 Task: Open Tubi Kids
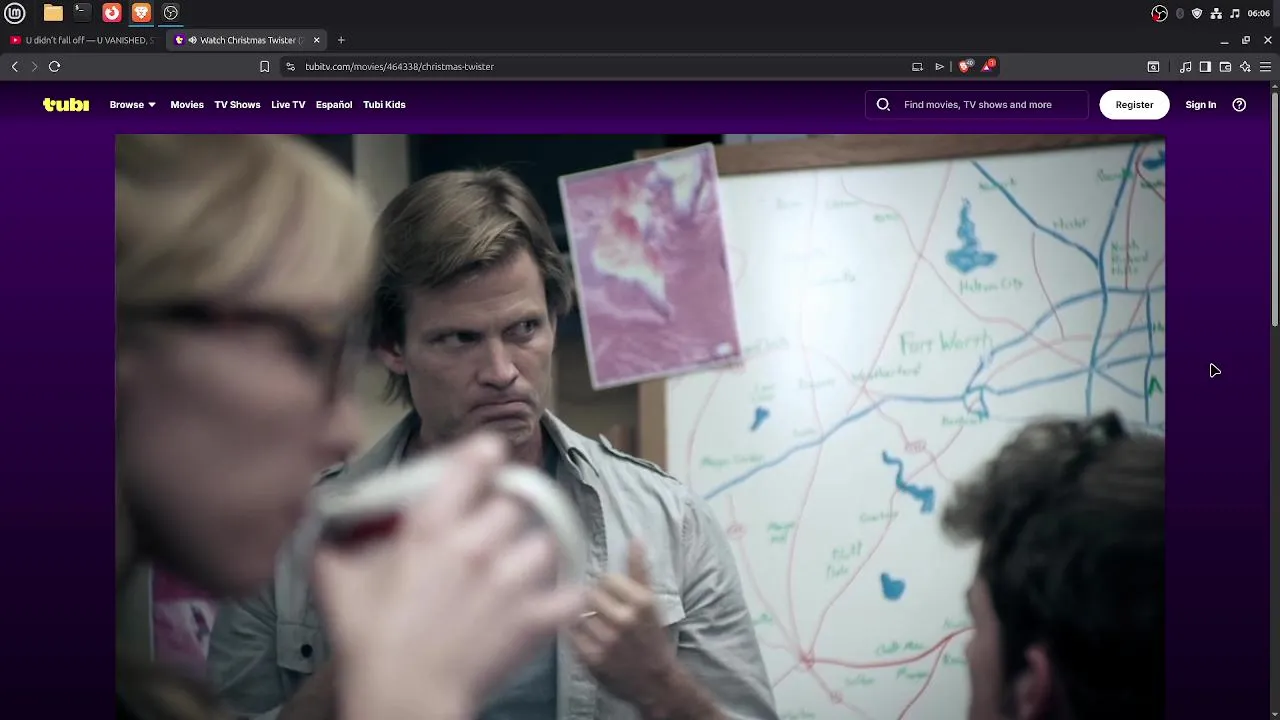[384, 104]
